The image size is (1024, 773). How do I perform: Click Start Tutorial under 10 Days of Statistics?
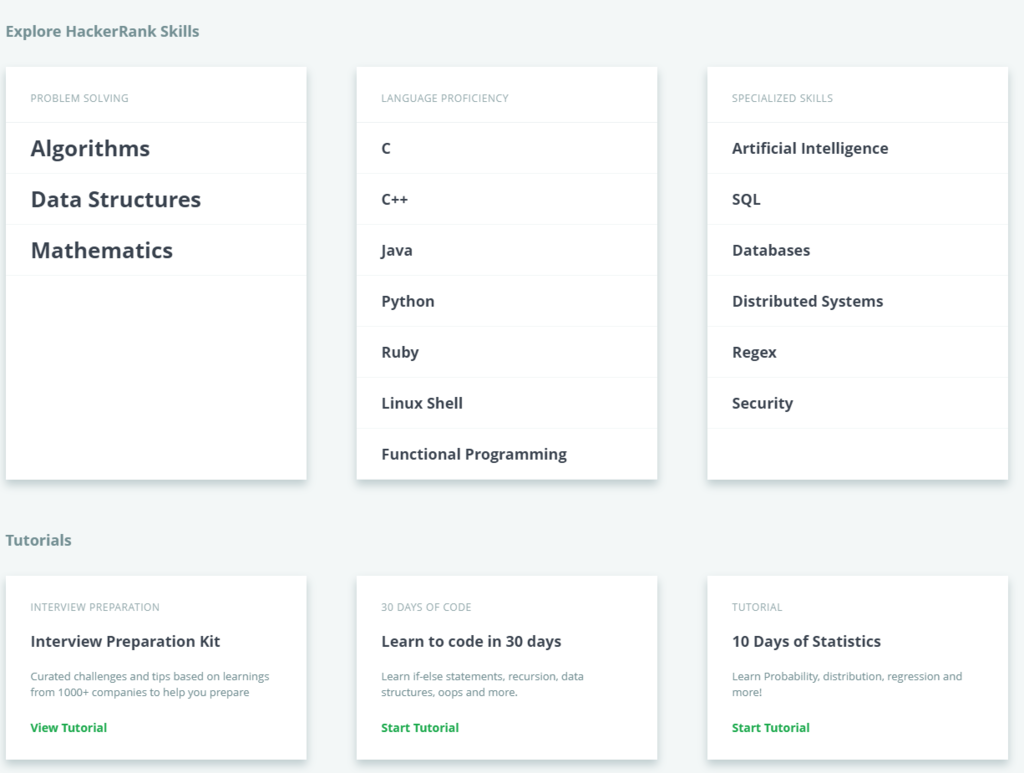coord(771,727)
